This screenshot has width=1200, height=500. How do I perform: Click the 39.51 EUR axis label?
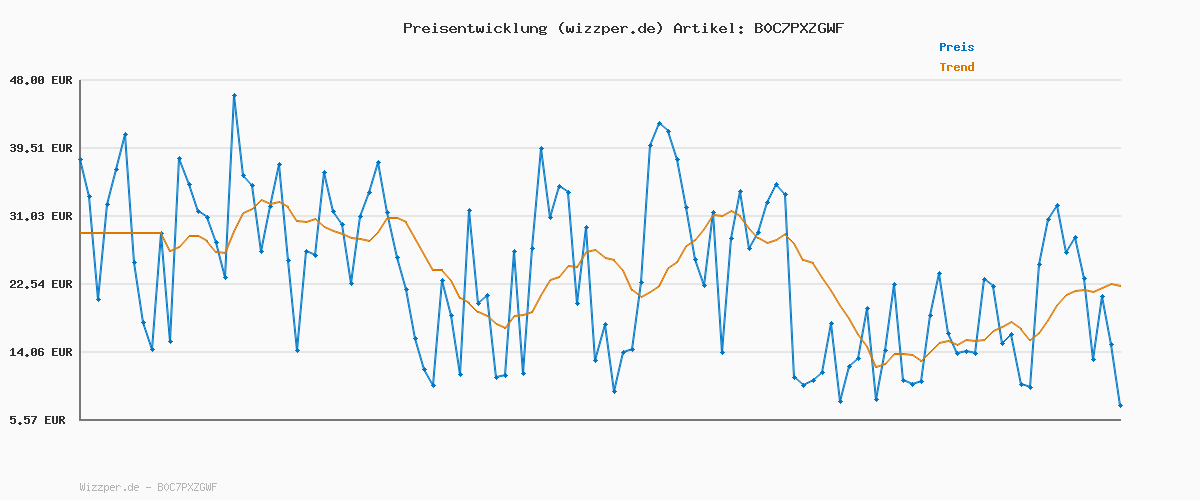coord(40,148)
